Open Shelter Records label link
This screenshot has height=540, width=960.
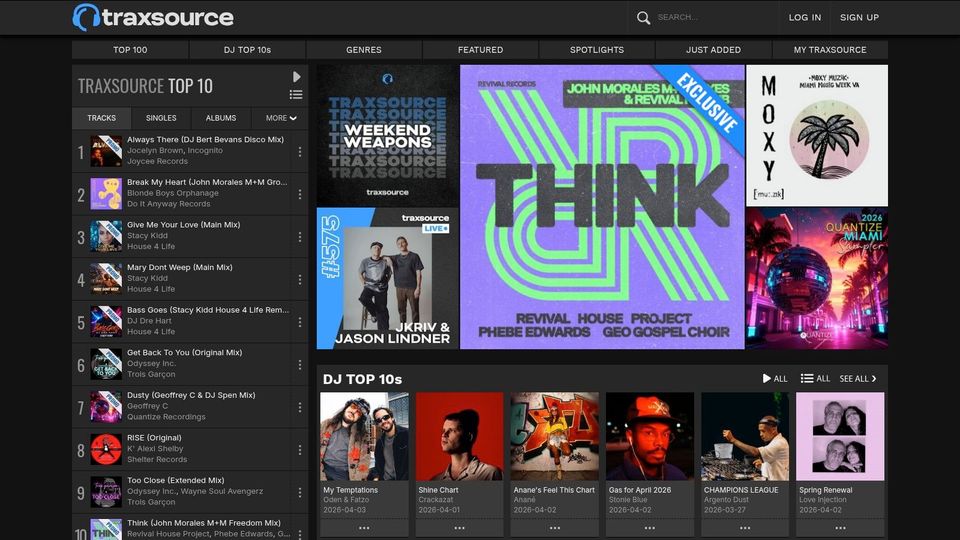[x=157, y=459]
